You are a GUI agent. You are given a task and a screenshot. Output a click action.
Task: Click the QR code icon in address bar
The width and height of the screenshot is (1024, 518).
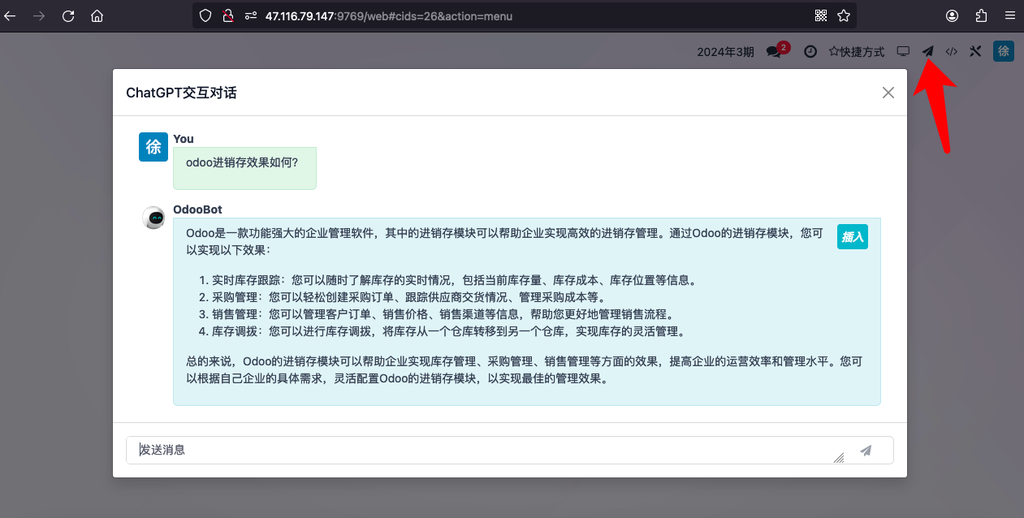(821, 16)
